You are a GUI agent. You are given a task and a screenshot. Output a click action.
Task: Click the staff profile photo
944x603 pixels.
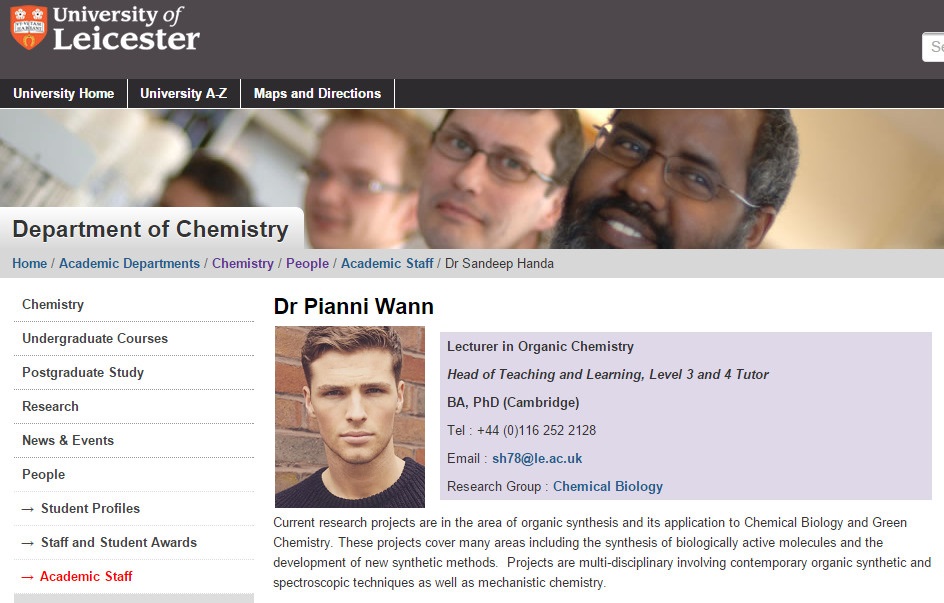coord(350,416)
